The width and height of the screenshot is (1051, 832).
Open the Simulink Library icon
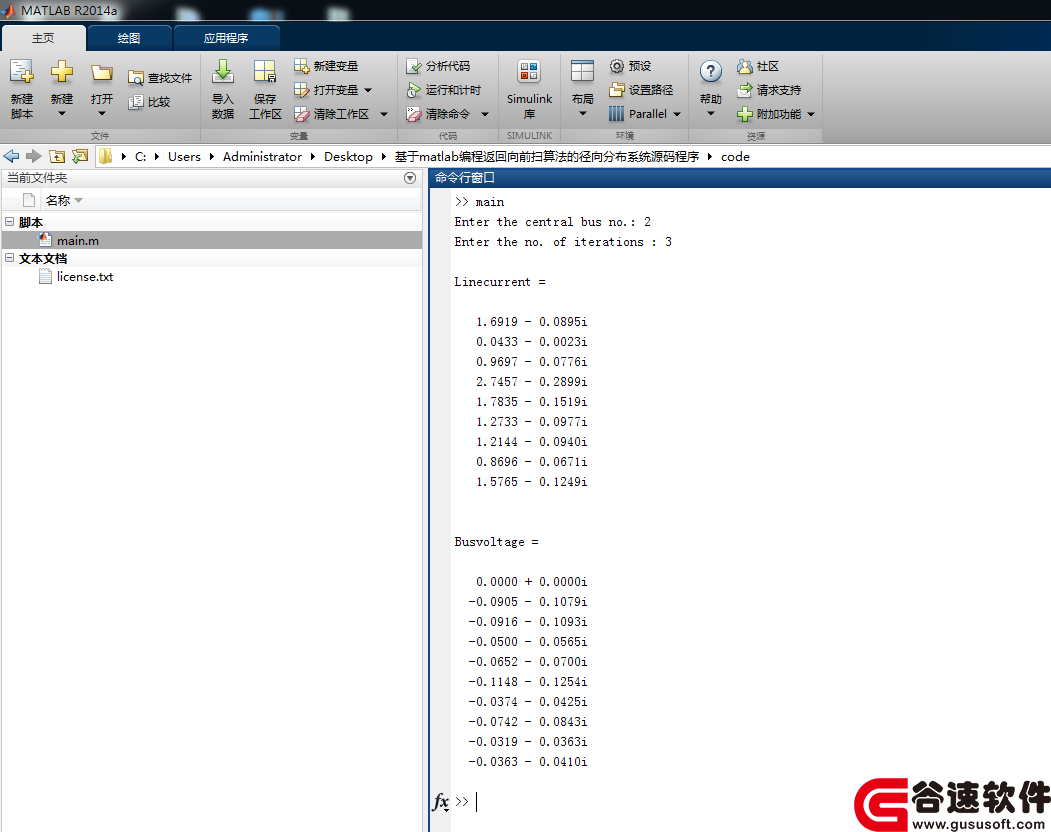coord(529,72)
